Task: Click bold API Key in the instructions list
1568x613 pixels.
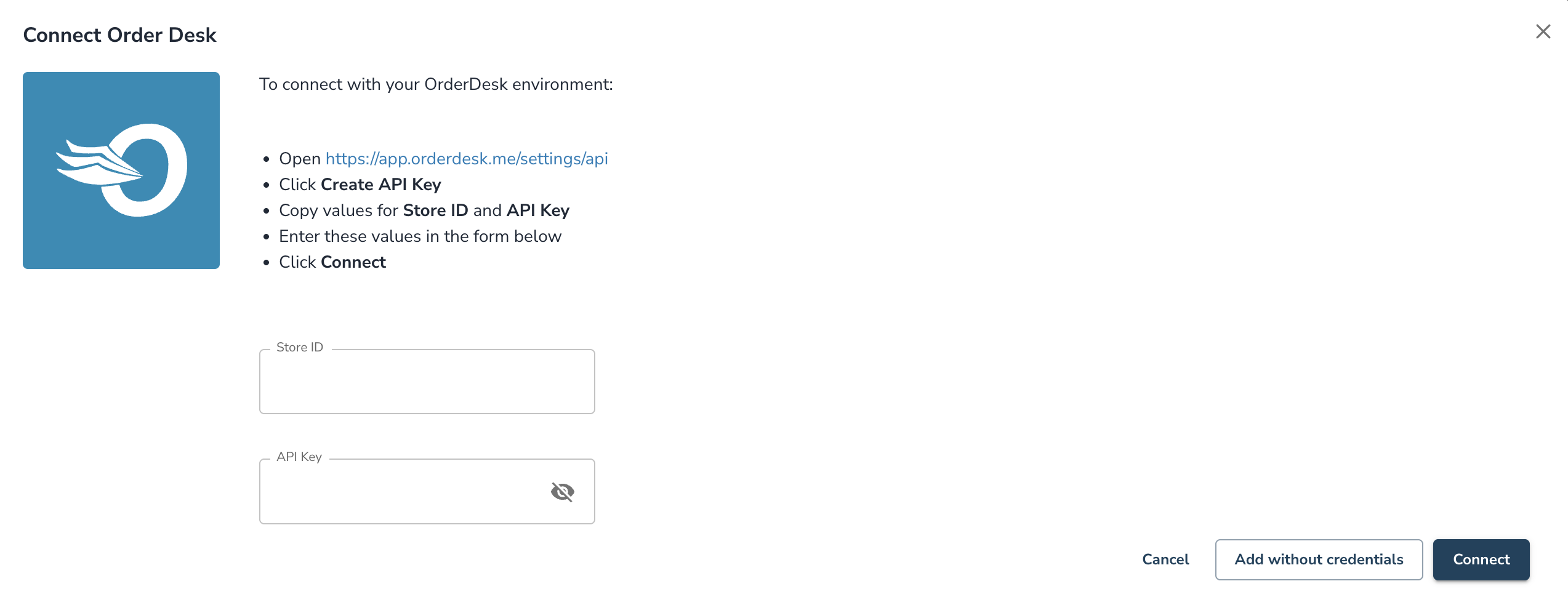Action: point(538,210)
